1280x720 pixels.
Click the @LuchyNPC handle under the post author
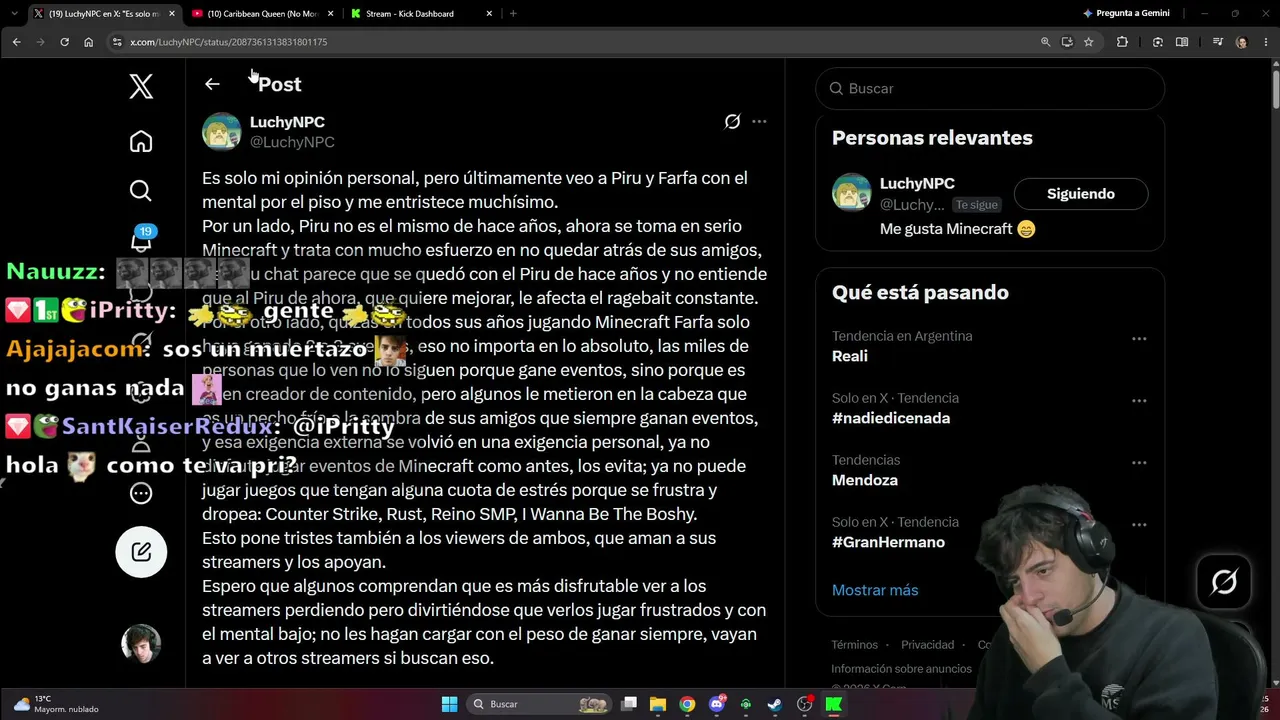tap(292, 142)
